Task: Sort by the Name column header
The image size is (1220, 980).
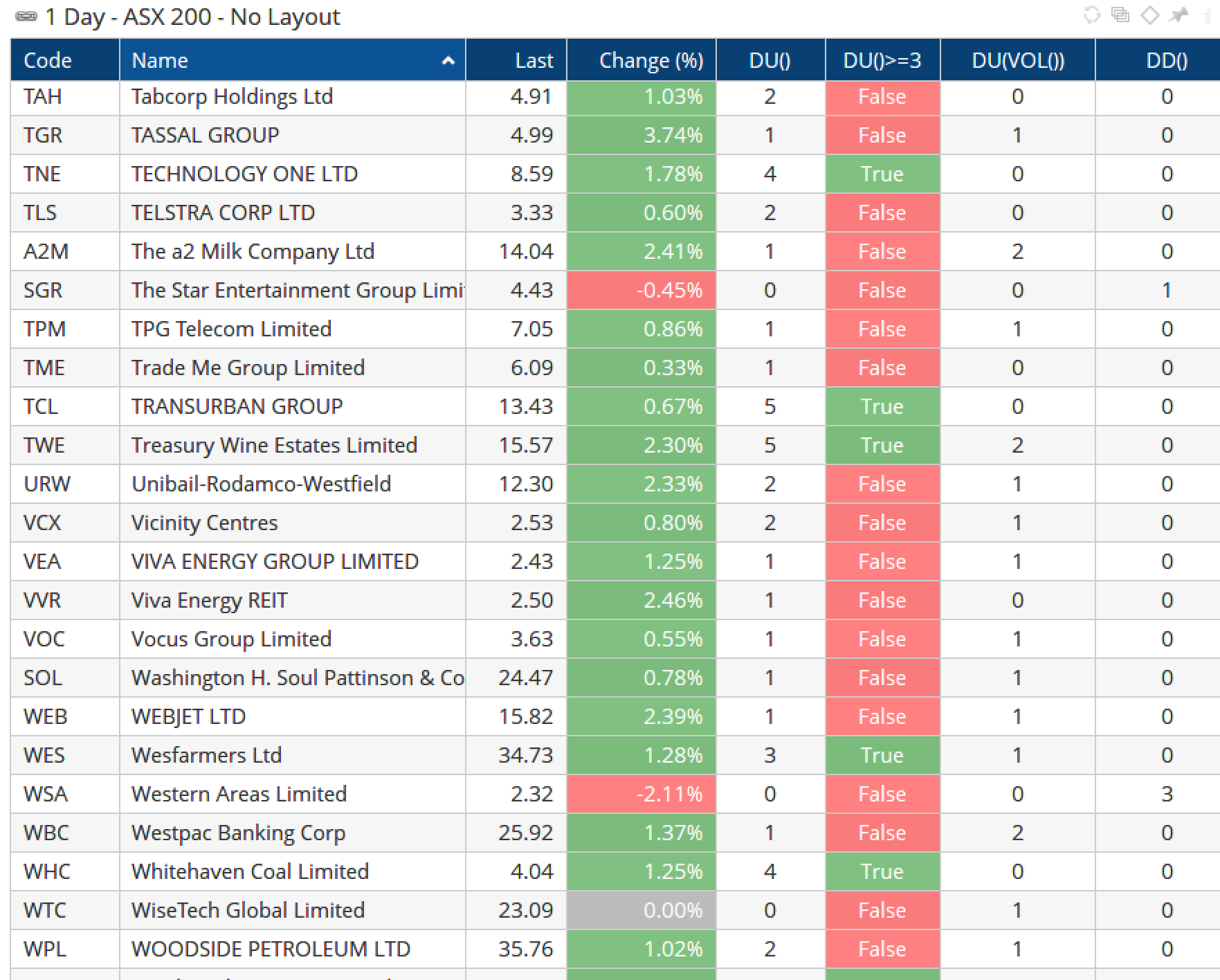Action: tap(293, 60)
